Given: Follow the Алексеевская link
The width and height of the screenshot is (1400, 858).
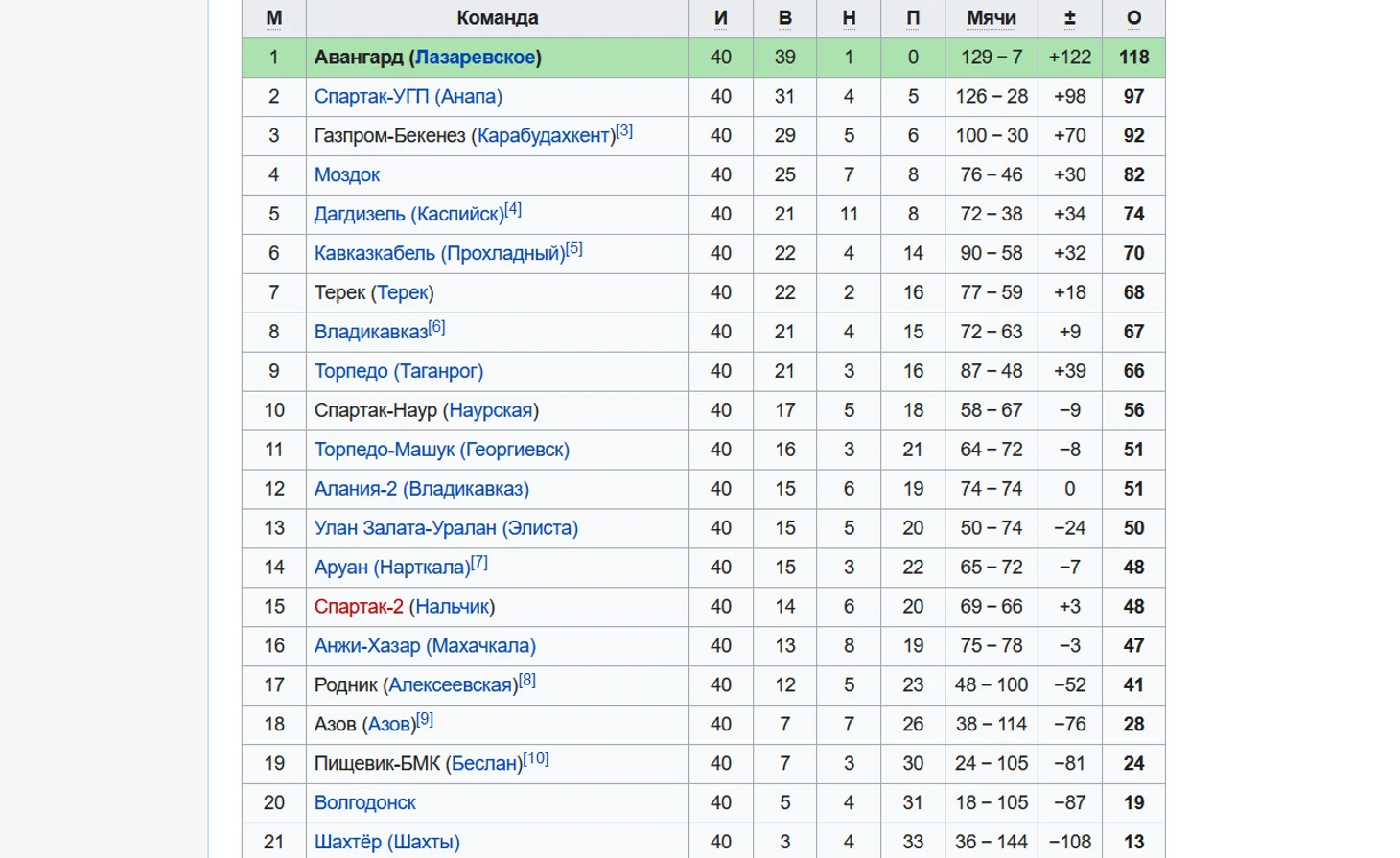Looking at the screenshot, I should click(x=451, y=686).
